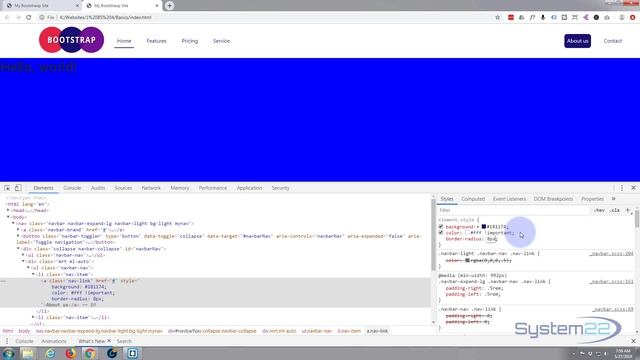Open the DevTools three-dot customize menu

(x=622, y=188)
